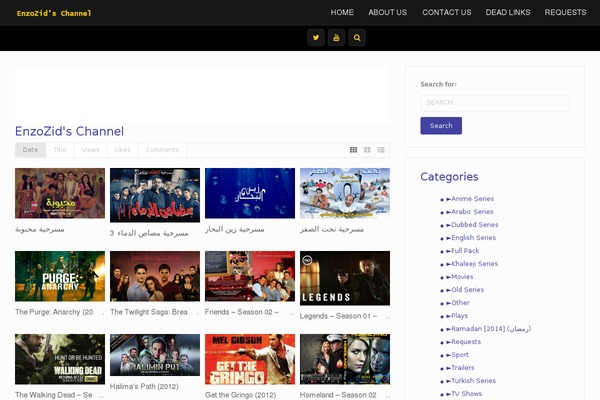
Task: Open The Walking Dead thumbnail
Action: click(x=60, y=359)
